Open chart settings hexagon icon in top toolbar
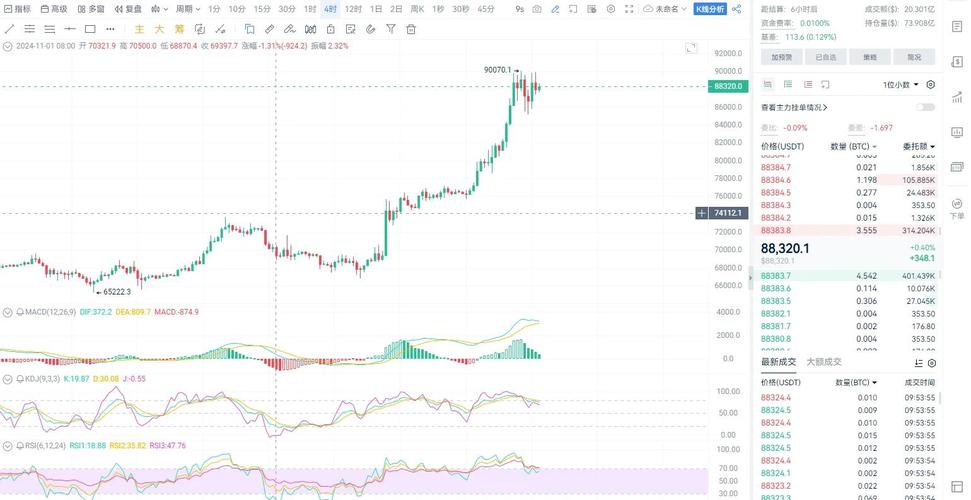Screen dimensions: 971x500 click(611, 9)
